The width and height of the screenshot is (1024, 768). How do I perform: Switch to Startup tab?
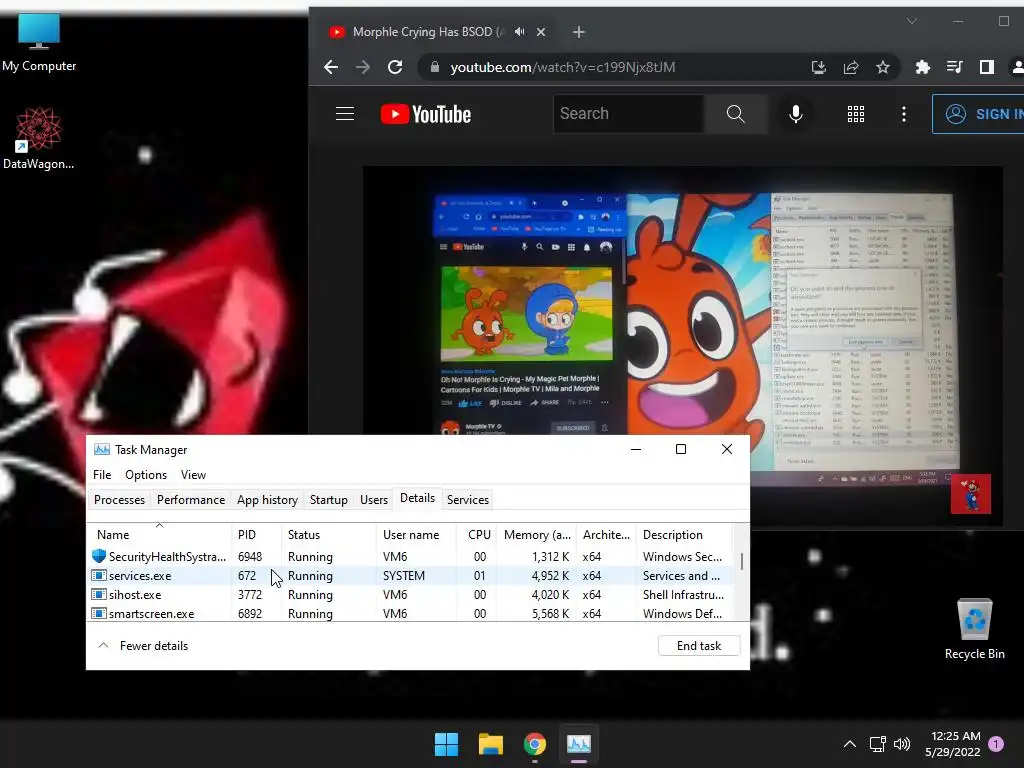(x=328, y=500)
